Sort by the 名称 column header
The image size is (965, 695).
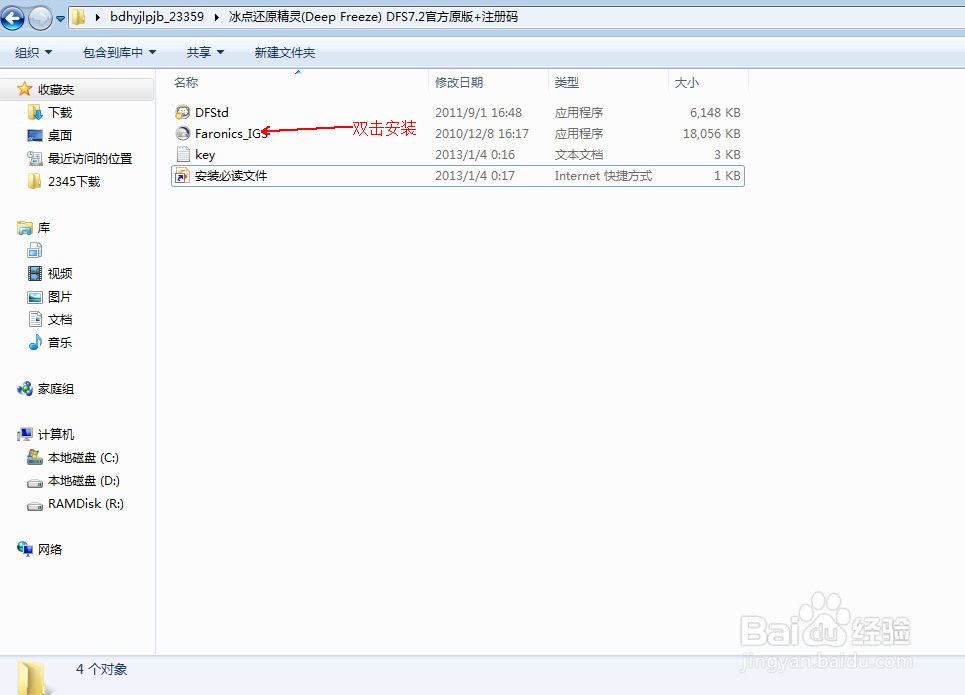[186, 82]
